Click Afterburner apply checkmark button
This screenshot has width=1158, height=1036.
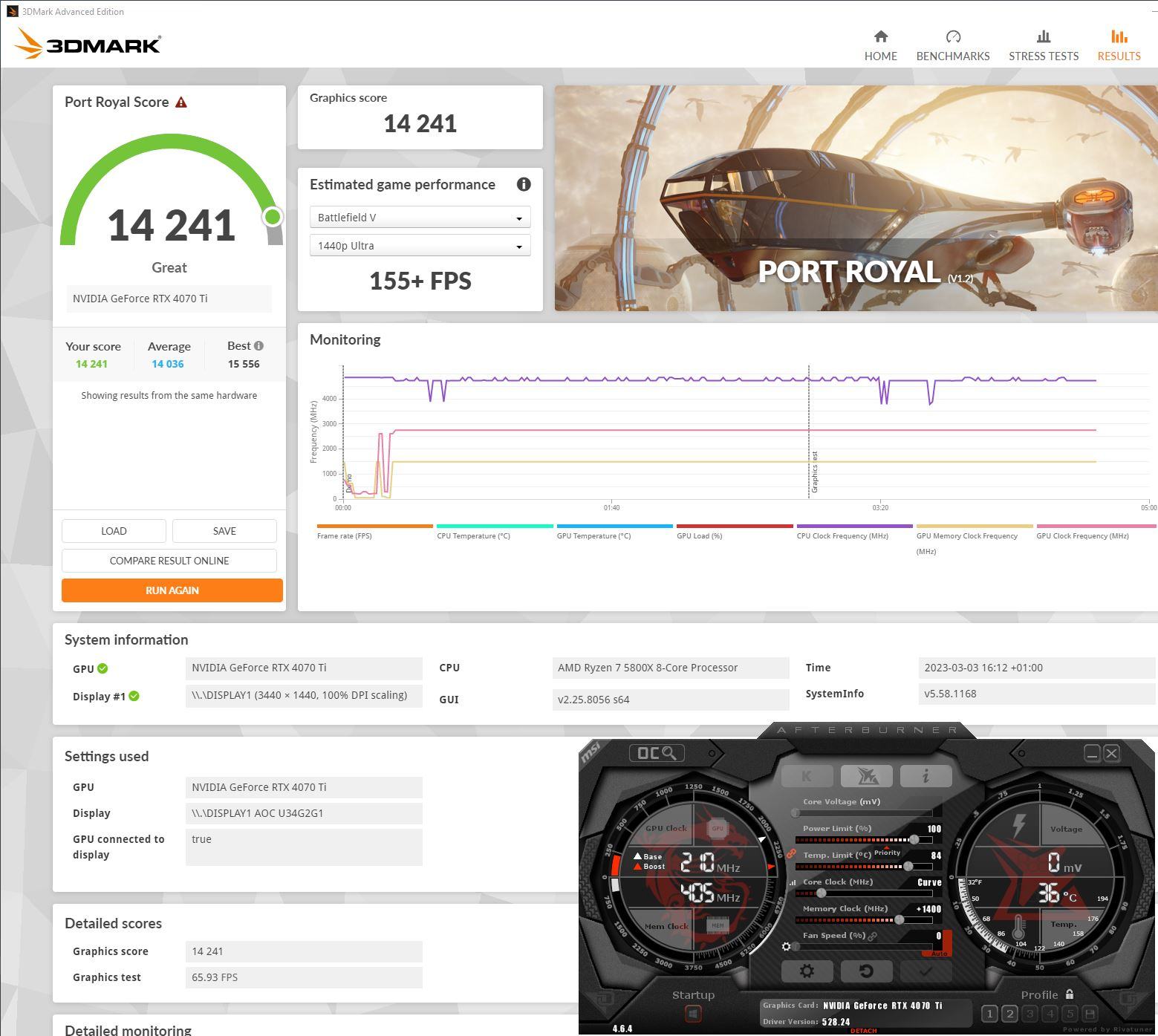click(926, 971)
